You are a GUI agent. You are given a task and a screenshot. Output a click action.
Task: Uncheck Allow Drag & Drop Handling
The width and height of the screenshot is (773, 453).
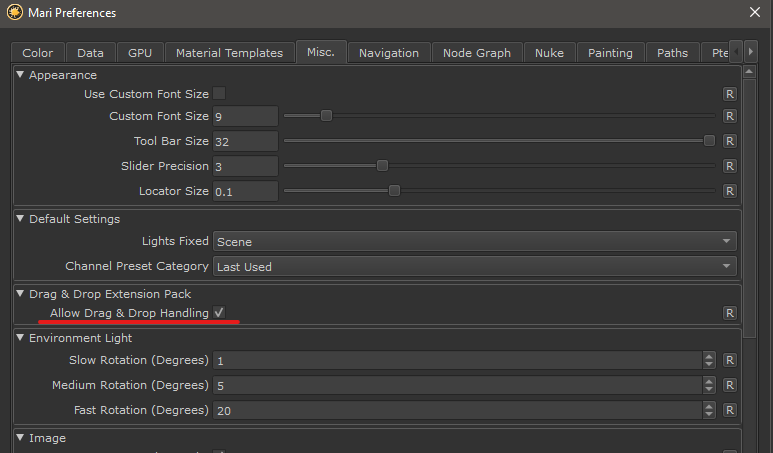pyautogui.click(x=219, y=313)
